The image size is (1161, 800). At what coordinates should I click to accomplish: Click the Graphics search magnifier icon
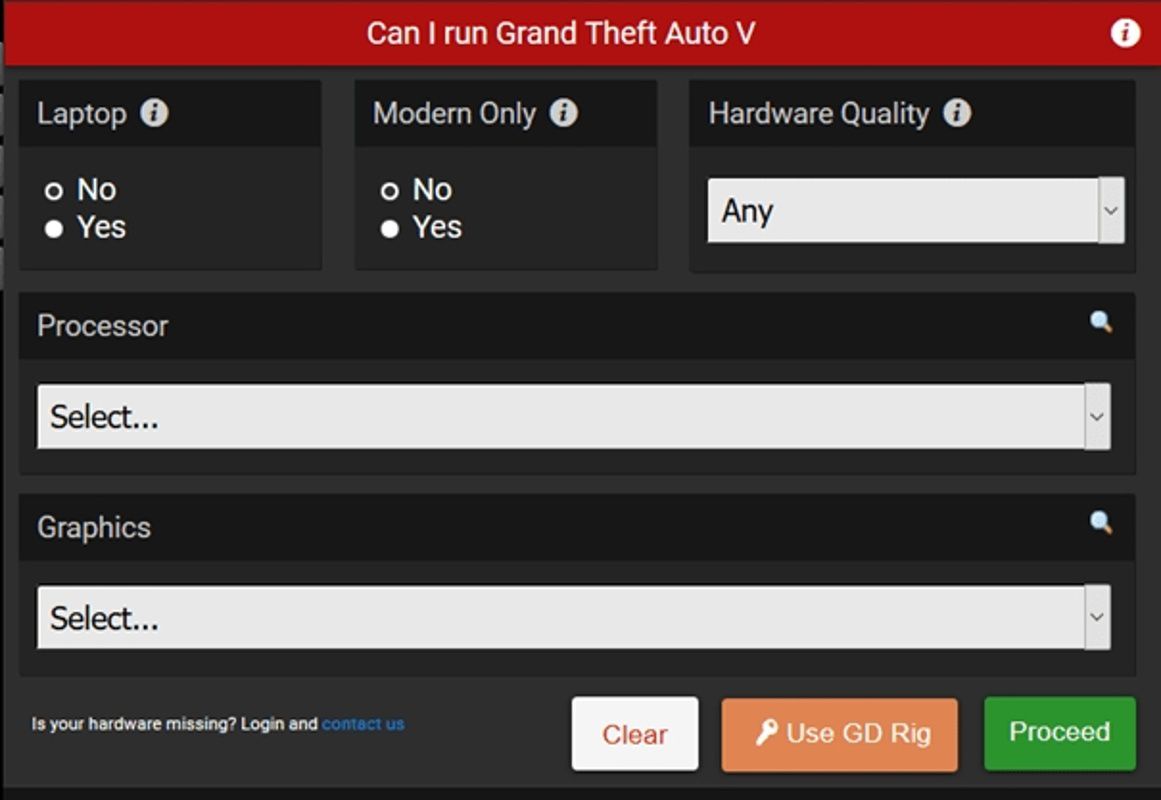pyautogui.click(x=1100, y=523)
